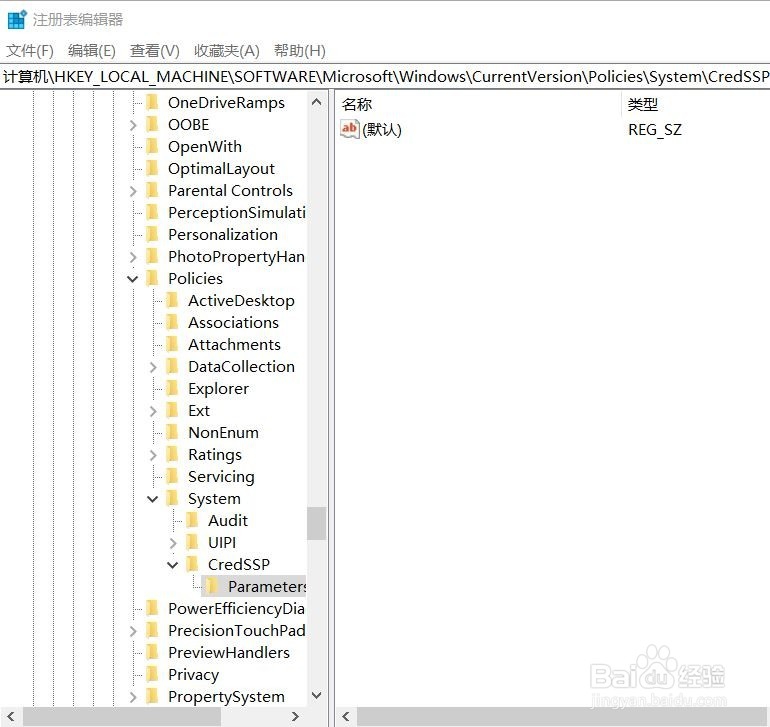Click the NonEnum folder icon
Screen dimensions: 770x727
click(172, 432)
